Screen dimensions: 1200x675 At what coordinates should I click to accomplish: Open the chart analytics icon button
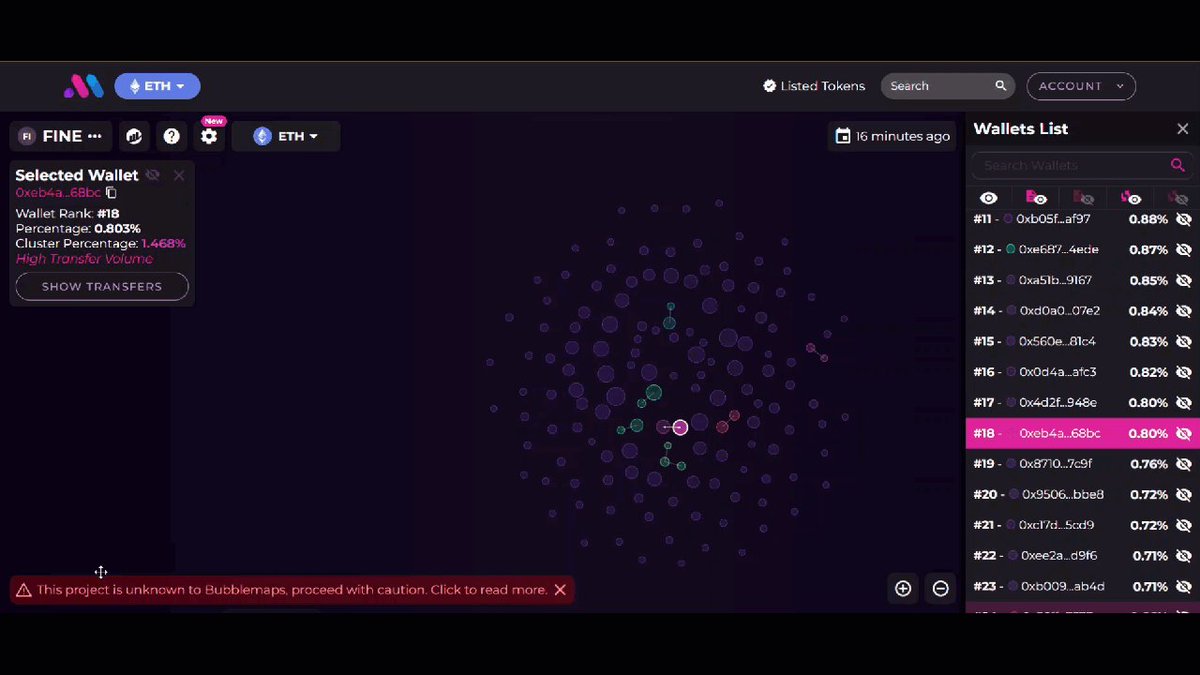(x=134, y=136)
